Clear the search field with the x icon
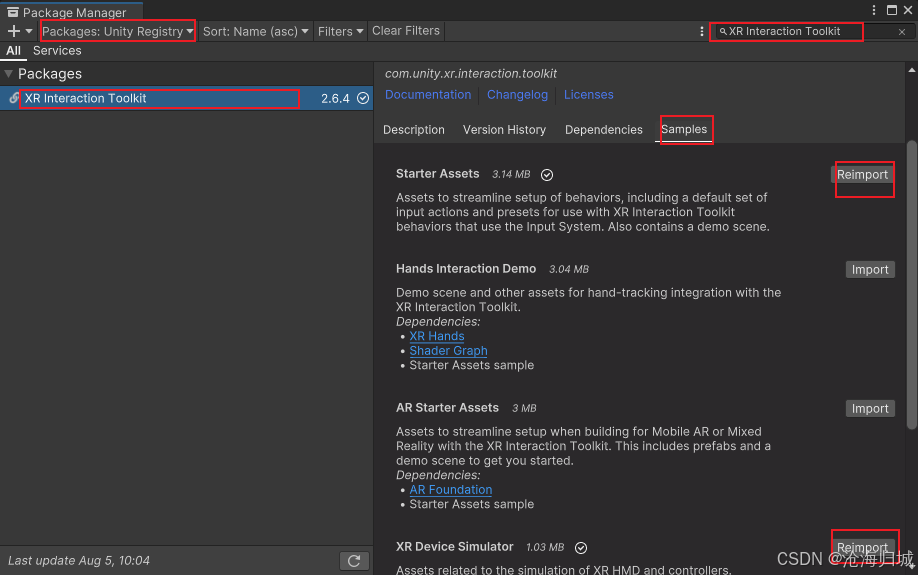 (902, 32)
